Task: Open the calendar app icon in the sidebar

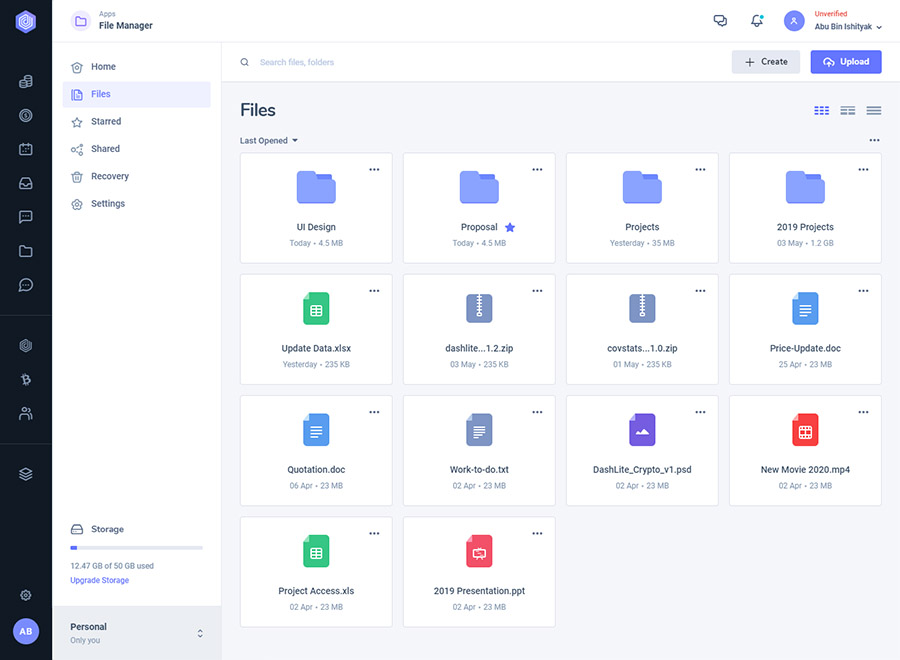Action: [25, 149]
